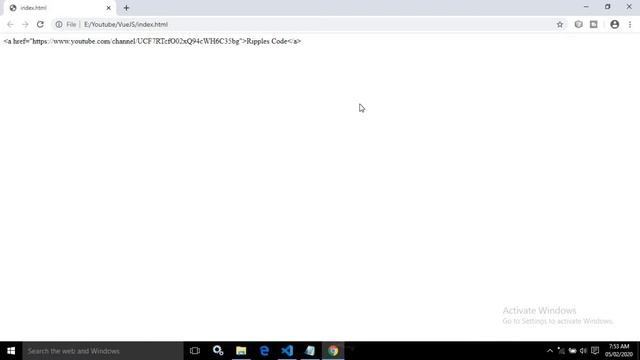Switch to Google Chrome on the taskbar
The height and width of the screenshot is (360, 640).
[333, 351]
